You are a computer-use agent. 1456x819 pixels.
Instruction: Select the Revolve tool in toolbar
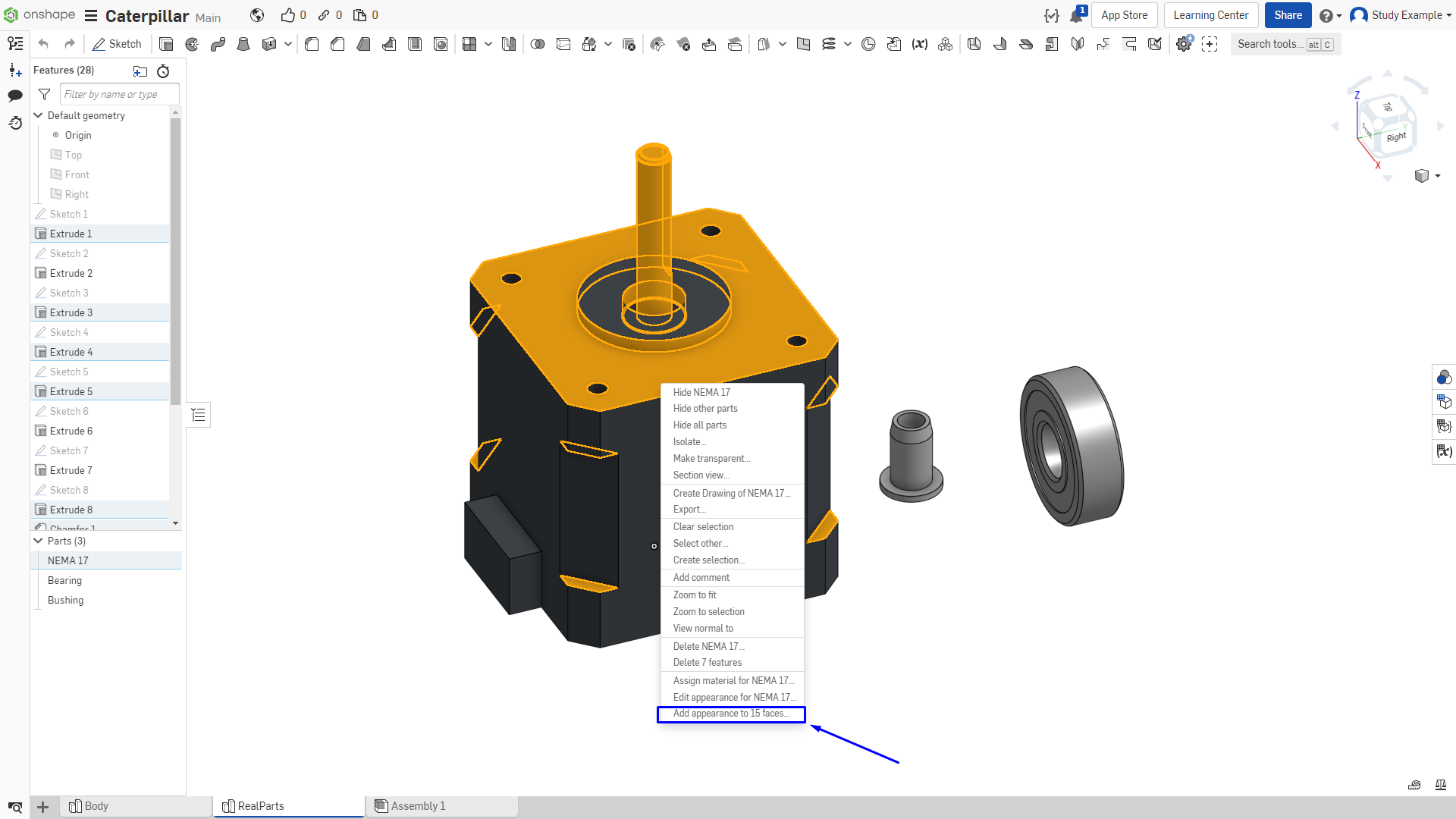(192, 44)
